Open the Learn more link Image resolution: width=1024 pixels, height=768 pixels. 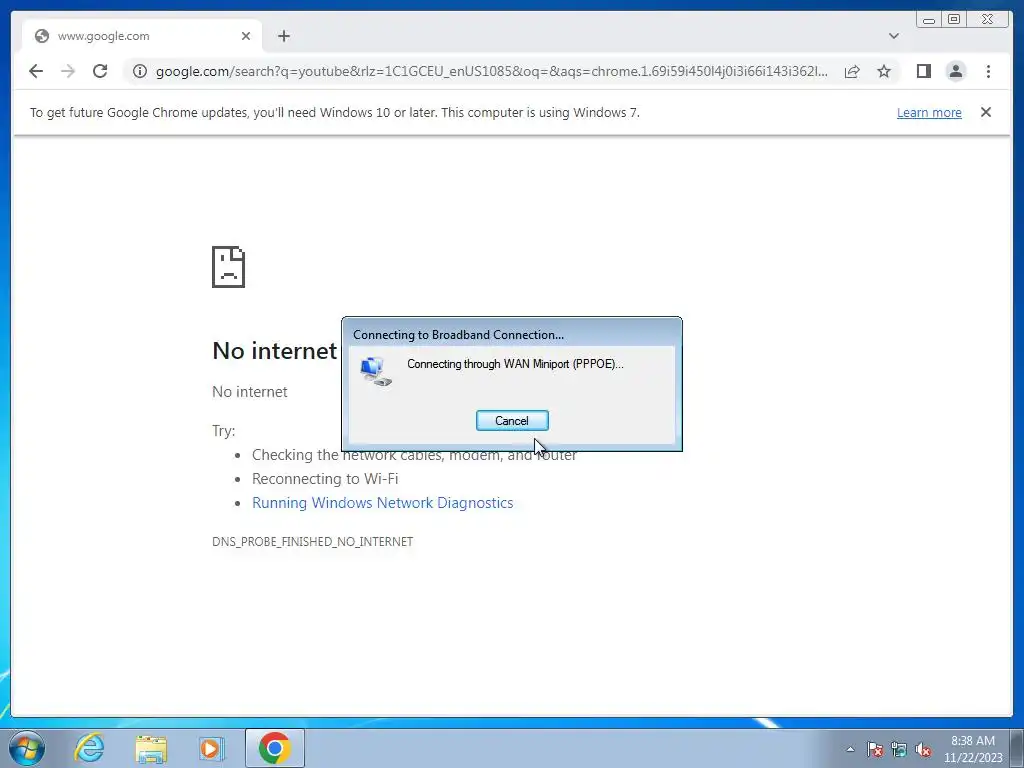(929, 112)
